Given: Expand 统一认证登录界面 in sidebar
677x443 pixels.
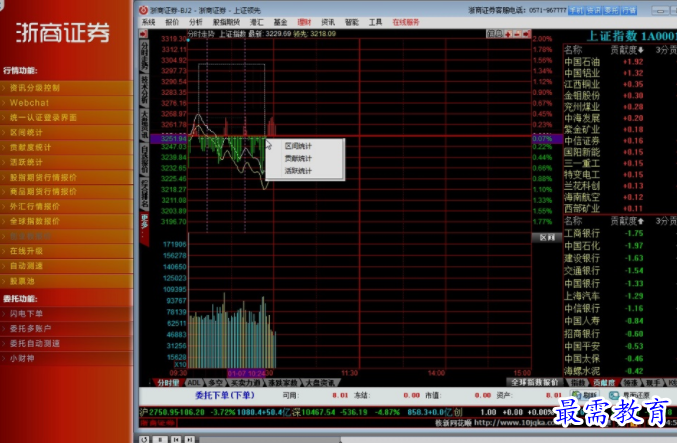Looking at the screenshot, I should point(66,117).
